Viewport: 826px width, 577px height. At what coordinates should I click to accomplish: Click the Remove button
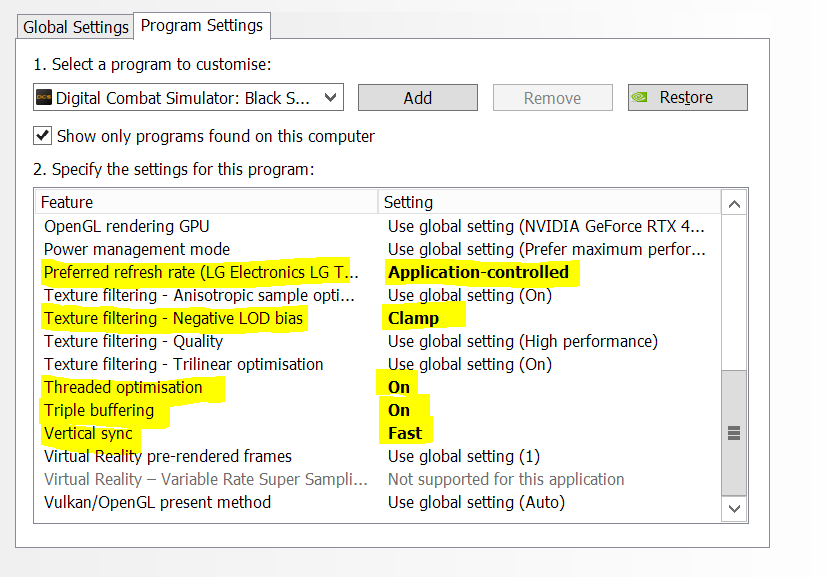(553, 97)
